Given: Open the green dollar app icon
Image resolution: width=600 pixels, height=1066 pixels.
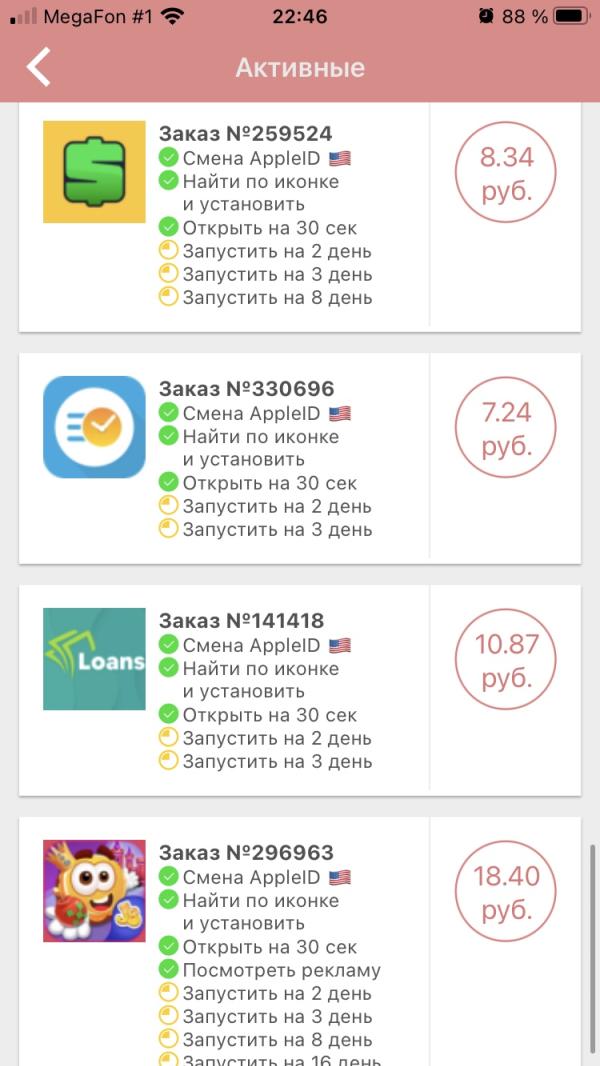Looking at the screenshot, I should pyautogui.click(x=94, y=172).
